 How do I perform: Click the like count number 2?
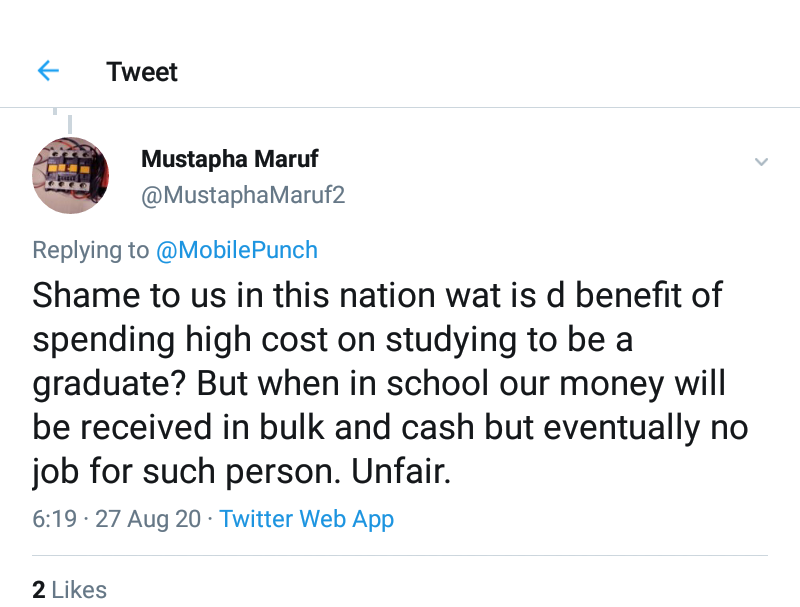tap(39, 590)
